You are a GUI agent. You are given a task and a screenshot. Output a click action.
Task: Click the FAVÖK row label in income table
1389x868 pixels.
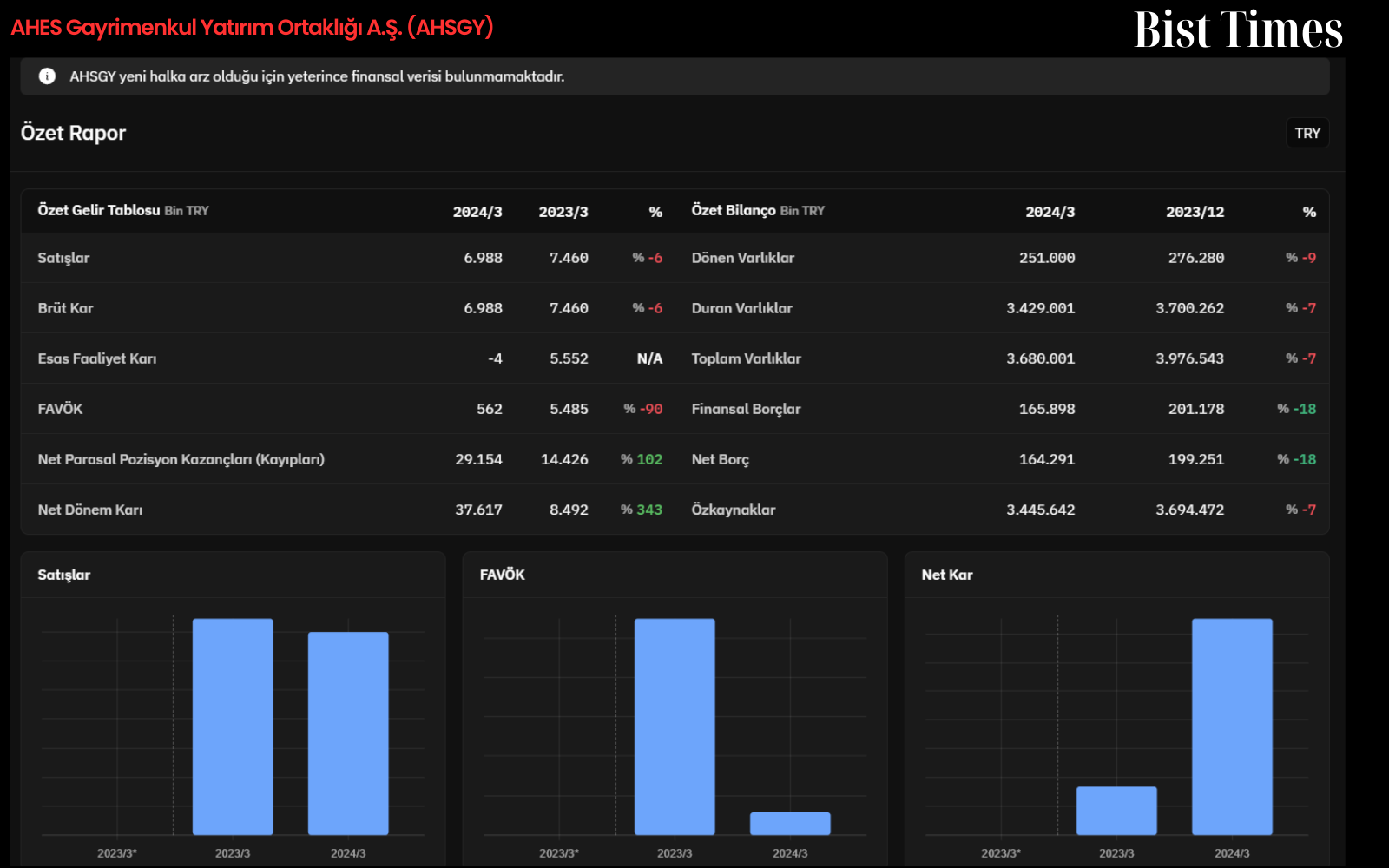[60, 409]
